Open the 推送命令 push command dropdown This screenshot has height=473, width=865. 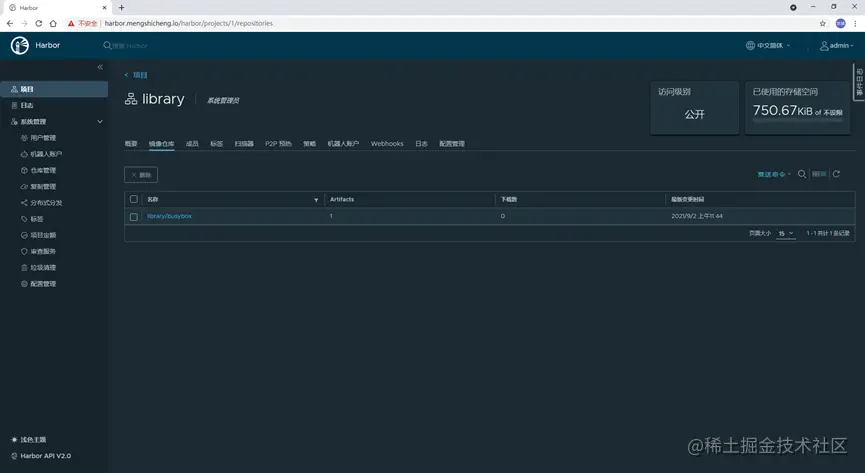pyautogui.click(x=774, y=174)
